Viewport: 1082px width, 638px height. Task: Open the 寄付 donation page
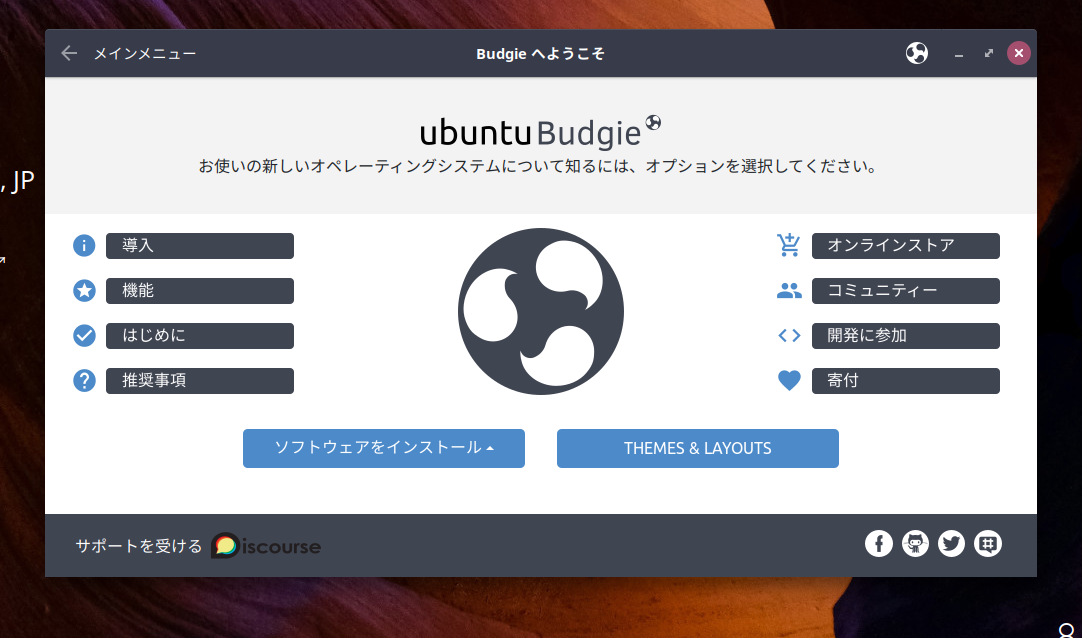click(905, 381)
